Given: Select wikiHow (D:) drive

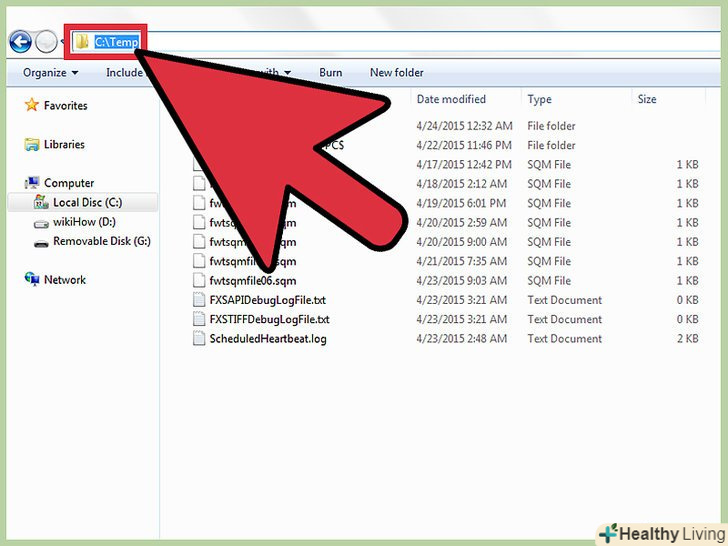Looking at the screenshot, I should pos(84,222).
